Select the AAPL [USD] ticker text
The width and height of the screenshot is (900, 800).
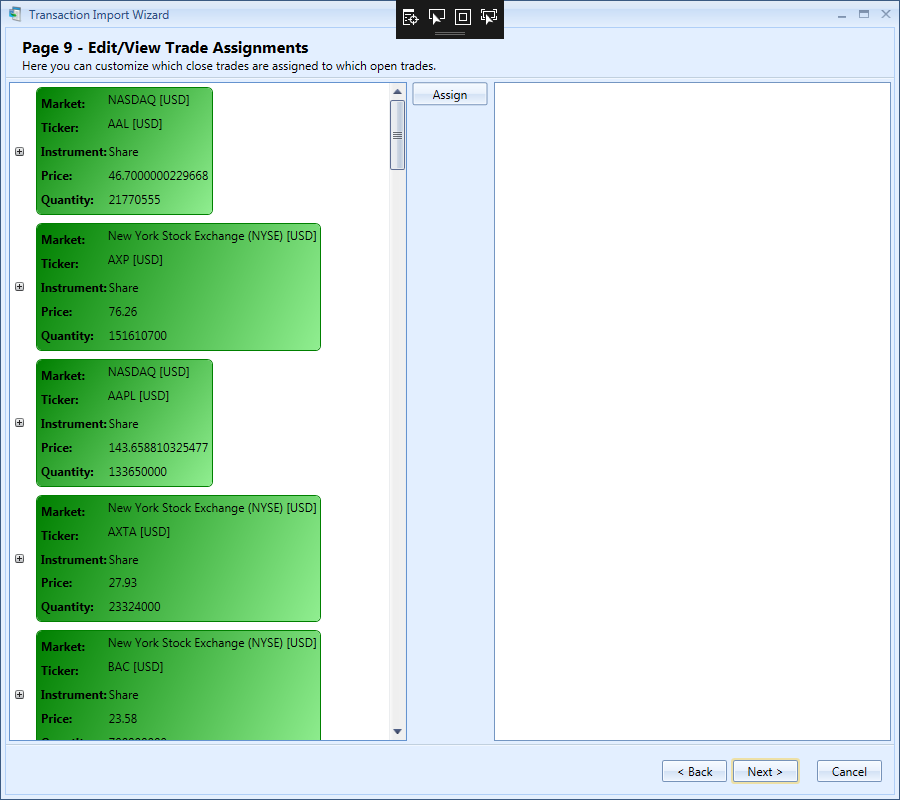(138, 396)
